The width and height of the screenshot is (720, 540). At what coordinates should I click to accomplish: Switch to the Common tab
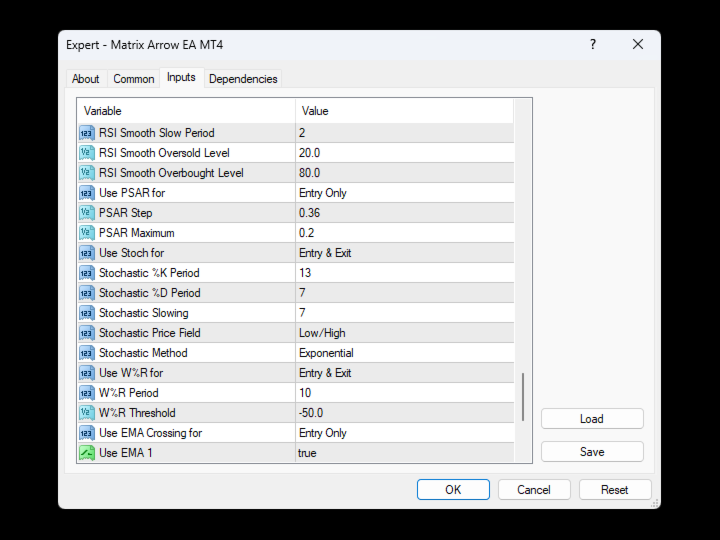(133, 79)
